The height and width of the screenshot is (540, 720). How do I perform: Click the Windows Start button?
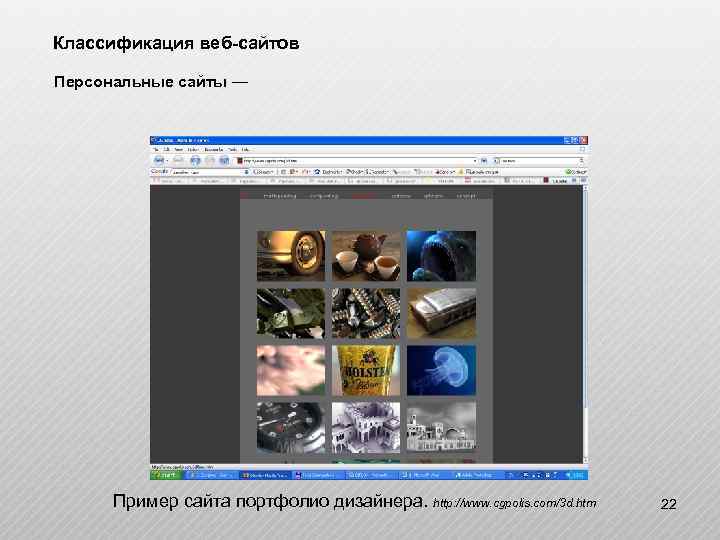166,475
